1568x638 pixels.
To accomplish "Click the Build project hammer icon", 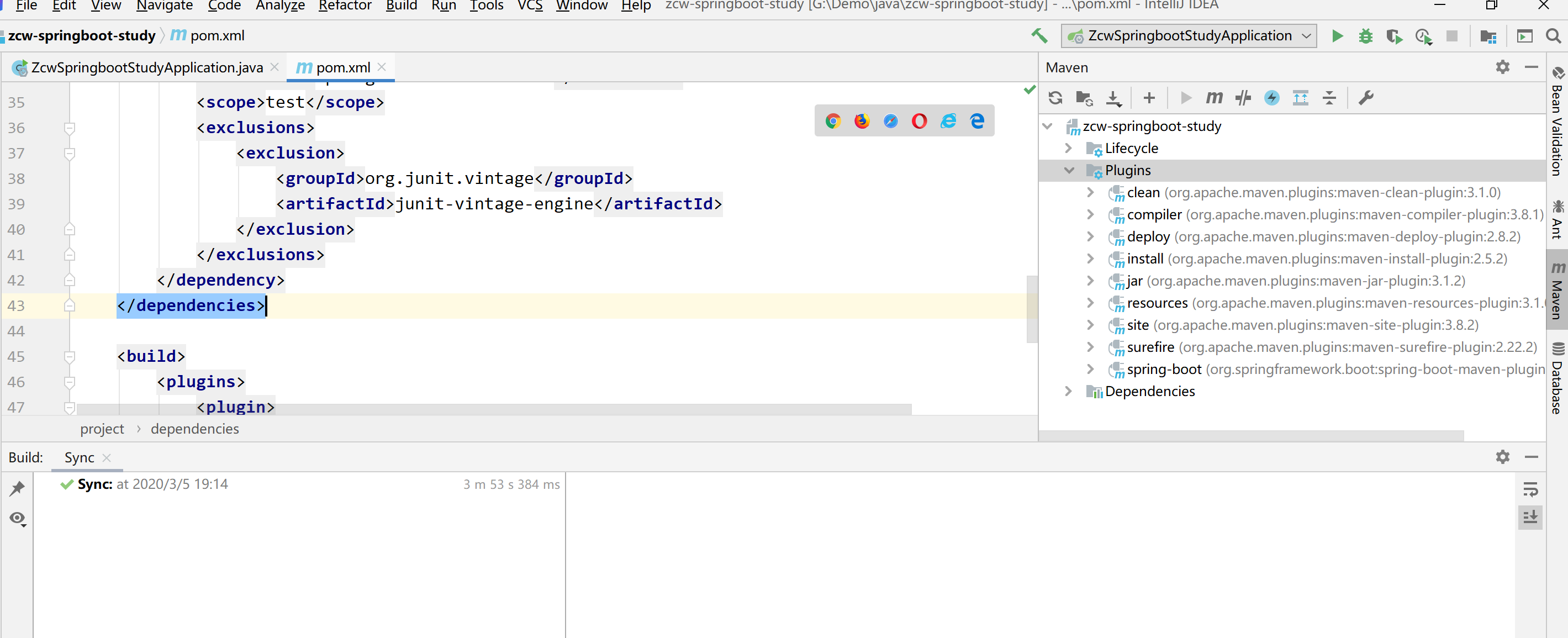I will pyautogui.click(x=1039, y=36).
